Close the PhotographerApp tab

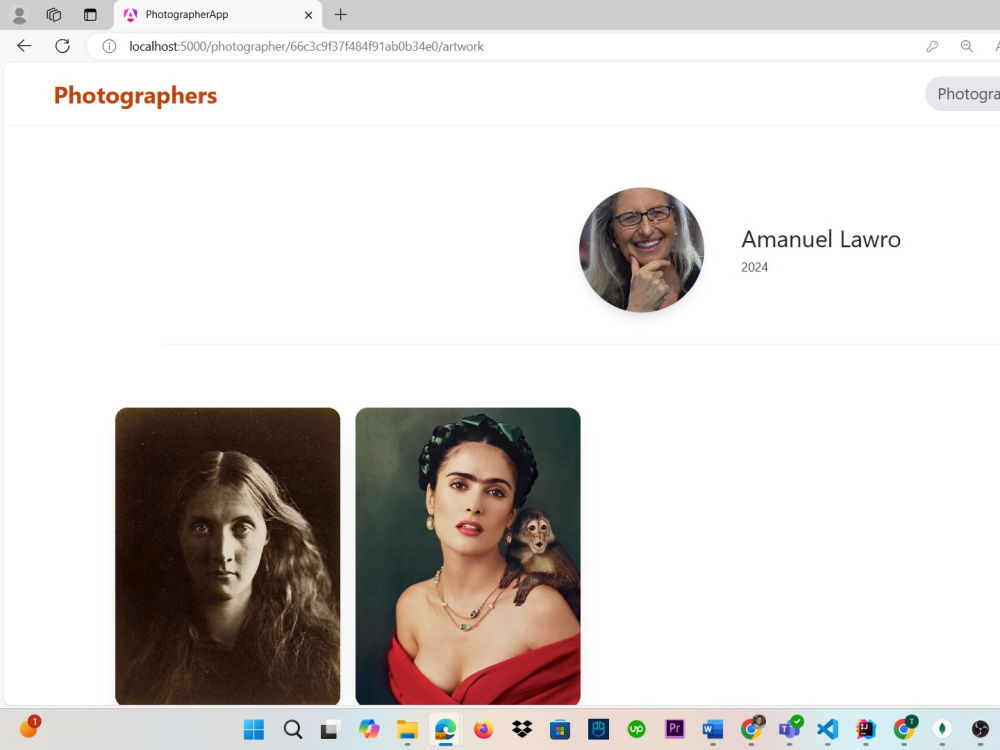pos(308,15)
